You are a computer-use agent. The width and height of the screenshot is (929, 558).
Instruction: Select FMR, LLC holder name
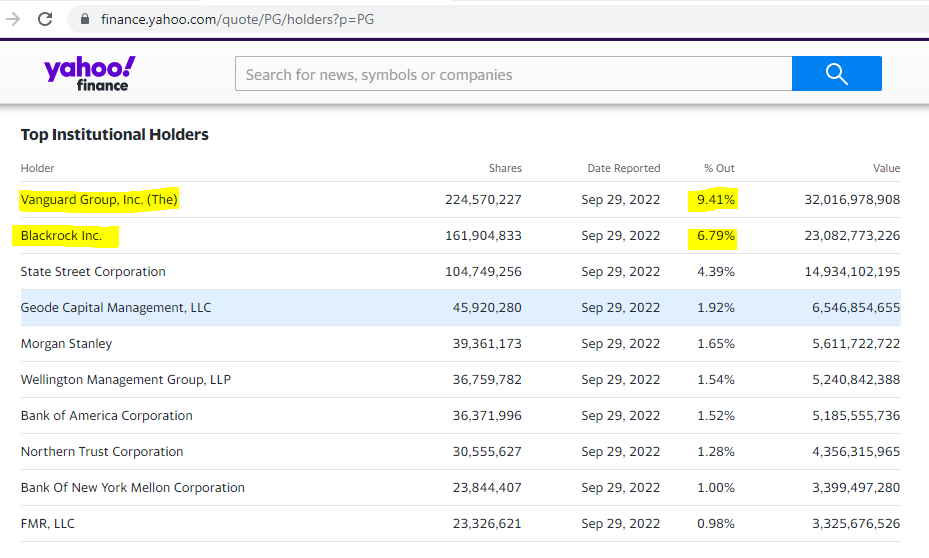(x=47, y=524)
